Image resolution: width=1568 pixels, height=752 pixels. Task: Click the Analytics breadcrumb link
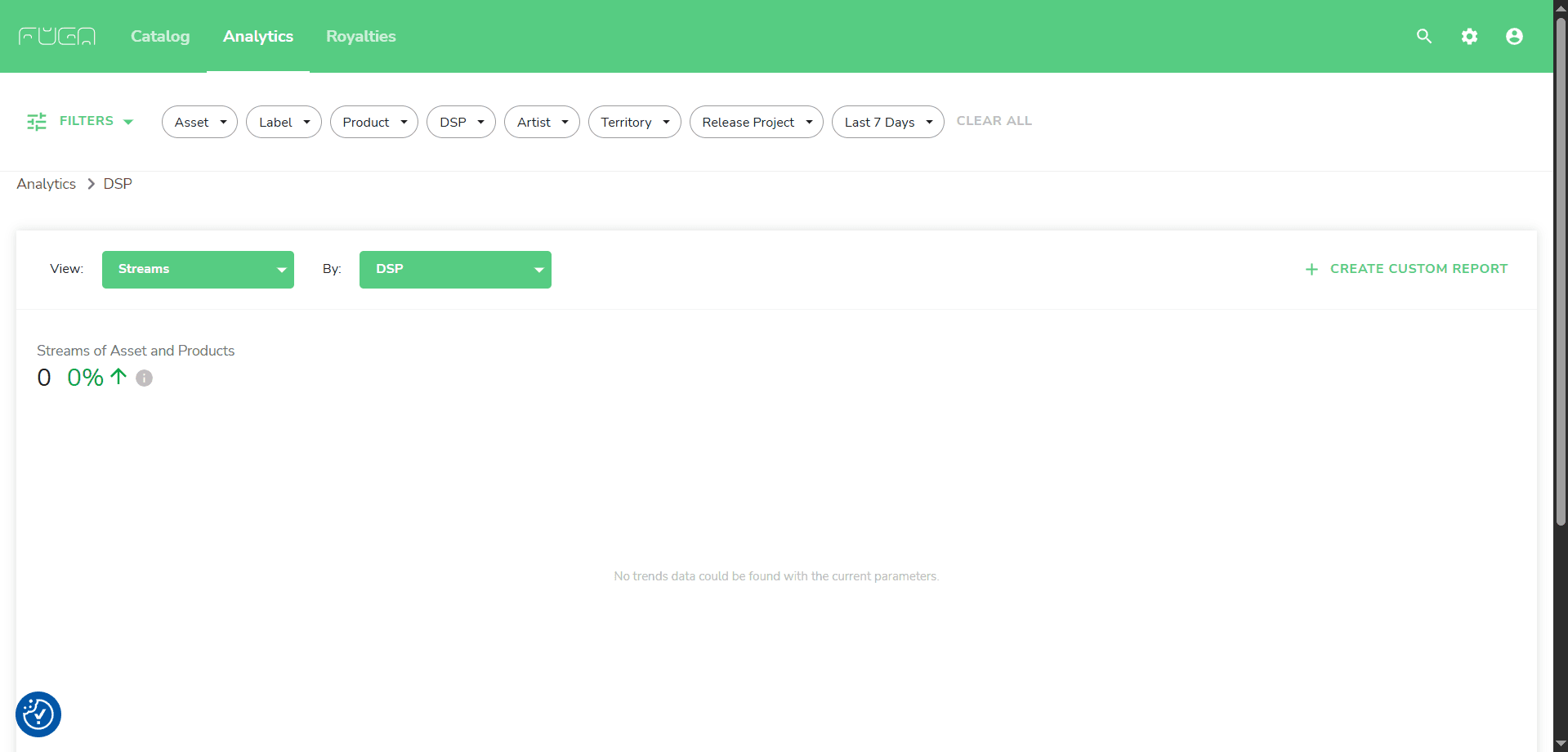(x=47, y=184)
